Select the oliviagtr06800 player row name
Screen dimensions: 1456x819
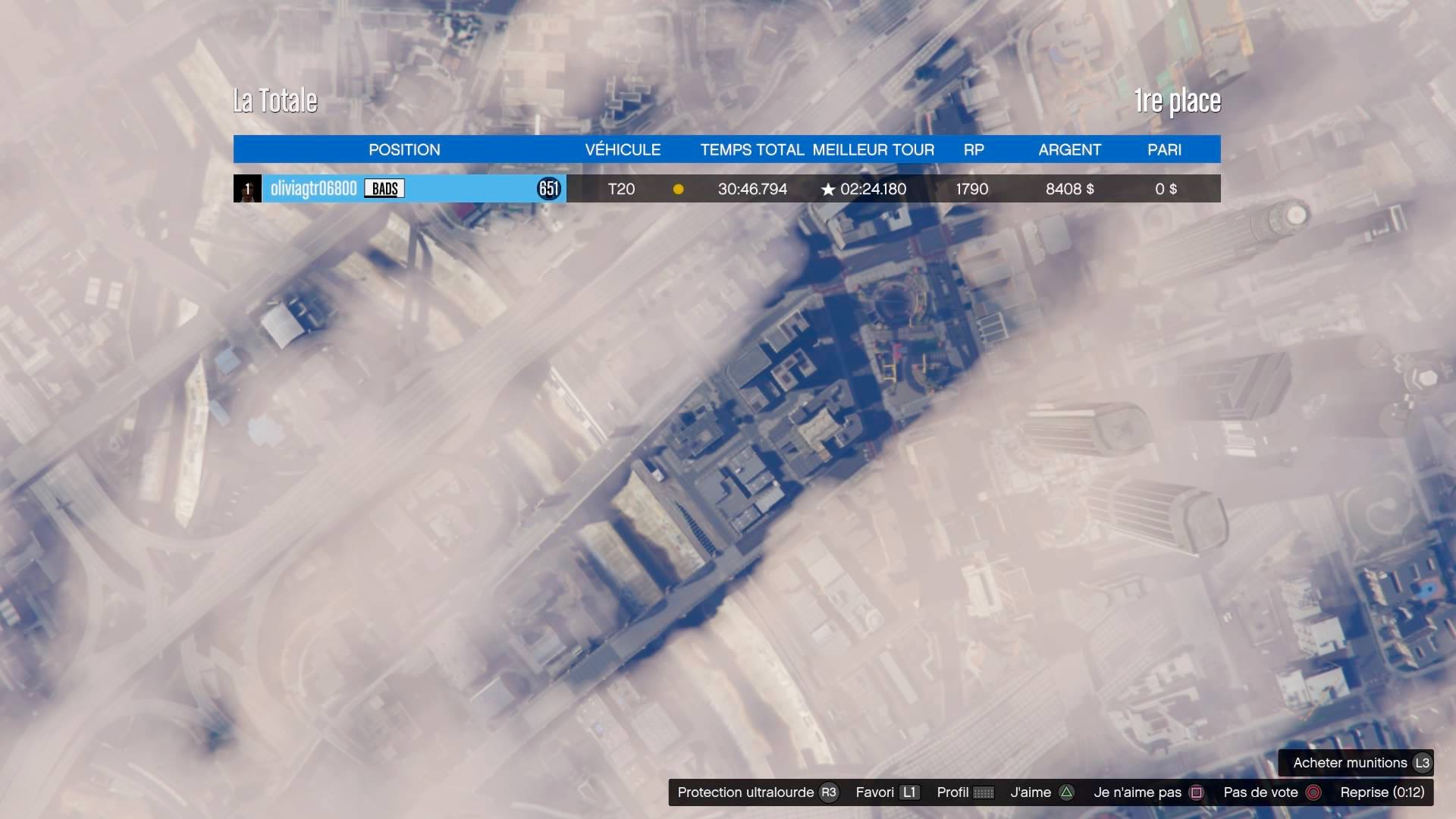313,189
